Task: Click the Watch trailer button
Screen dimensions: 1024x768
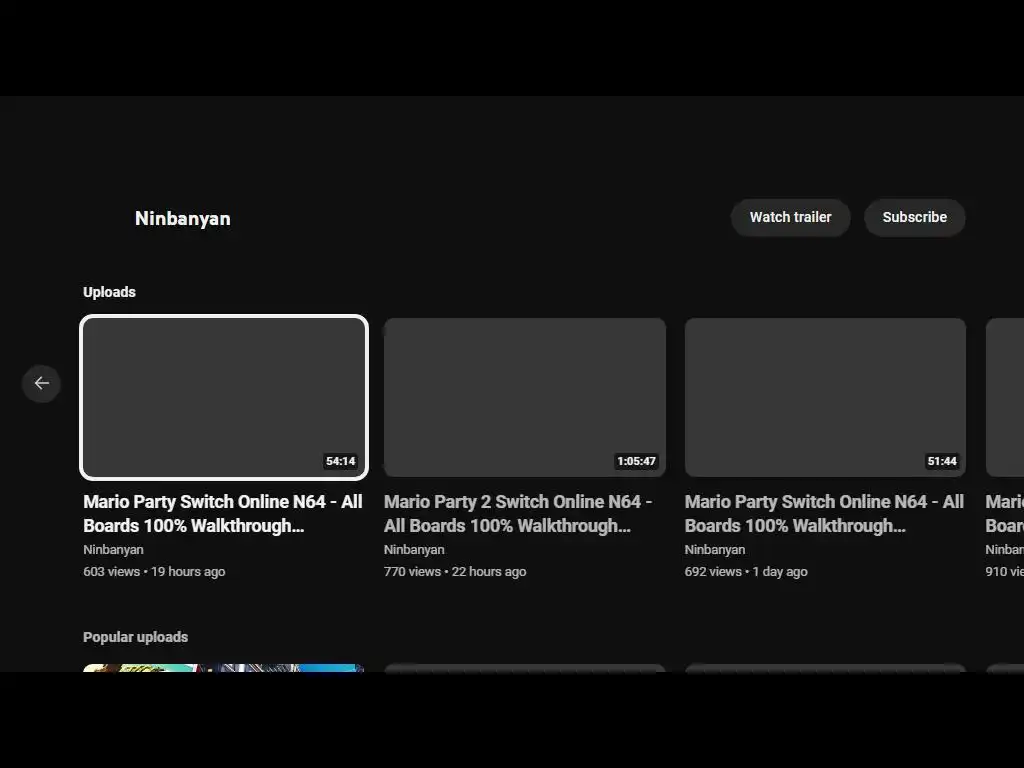Action: click(x=790, y=217)
